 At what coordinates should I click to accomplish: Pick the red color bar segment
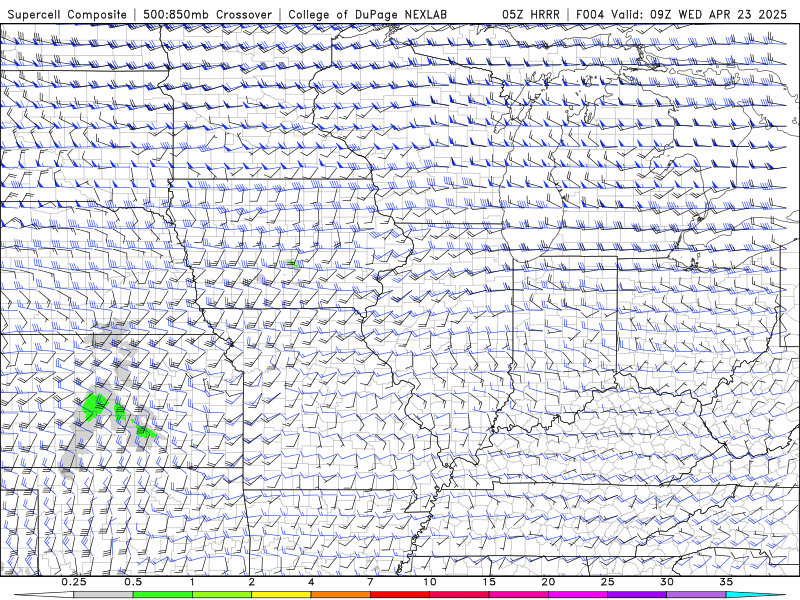pos(399,595)
